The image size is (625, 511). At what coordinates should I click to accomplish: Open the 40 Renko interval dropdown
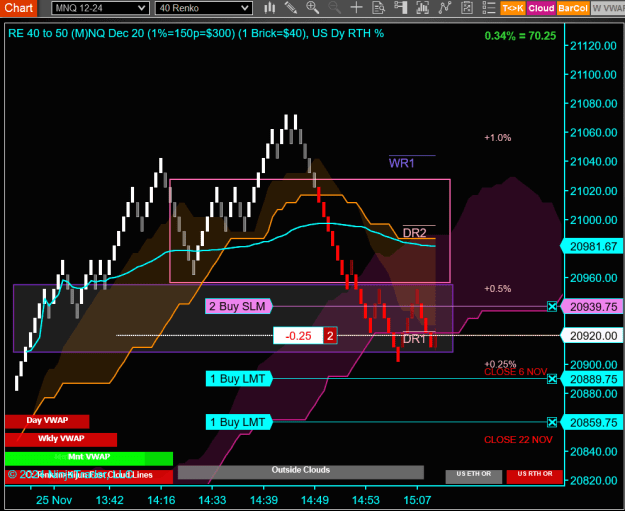pyautogui.click(x=204, y=8)
